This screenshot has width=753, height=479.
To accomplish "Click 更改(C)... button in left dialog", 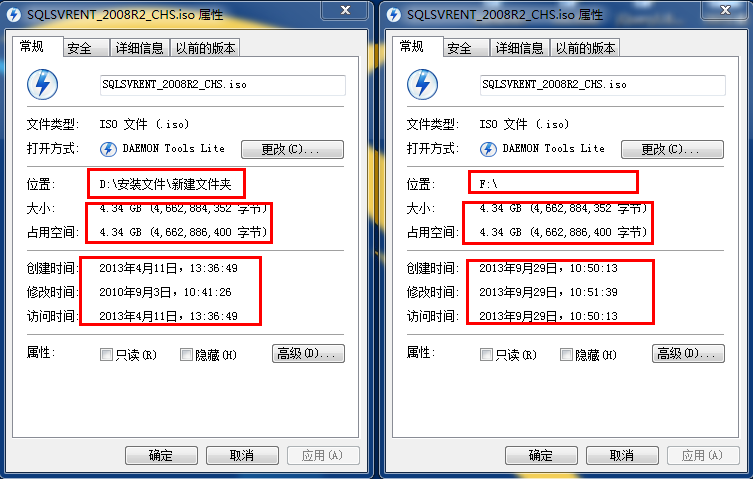I will 292,149.
